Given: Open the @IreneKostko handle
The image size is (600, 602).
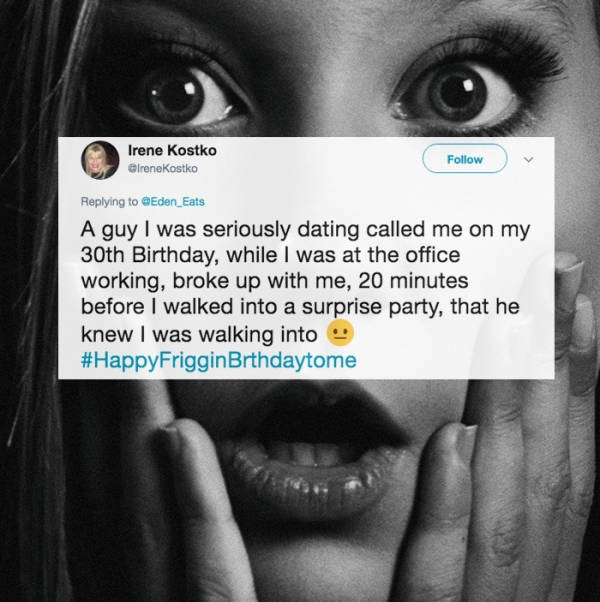Looking at the screenshot, I should [x=163, y=169].
